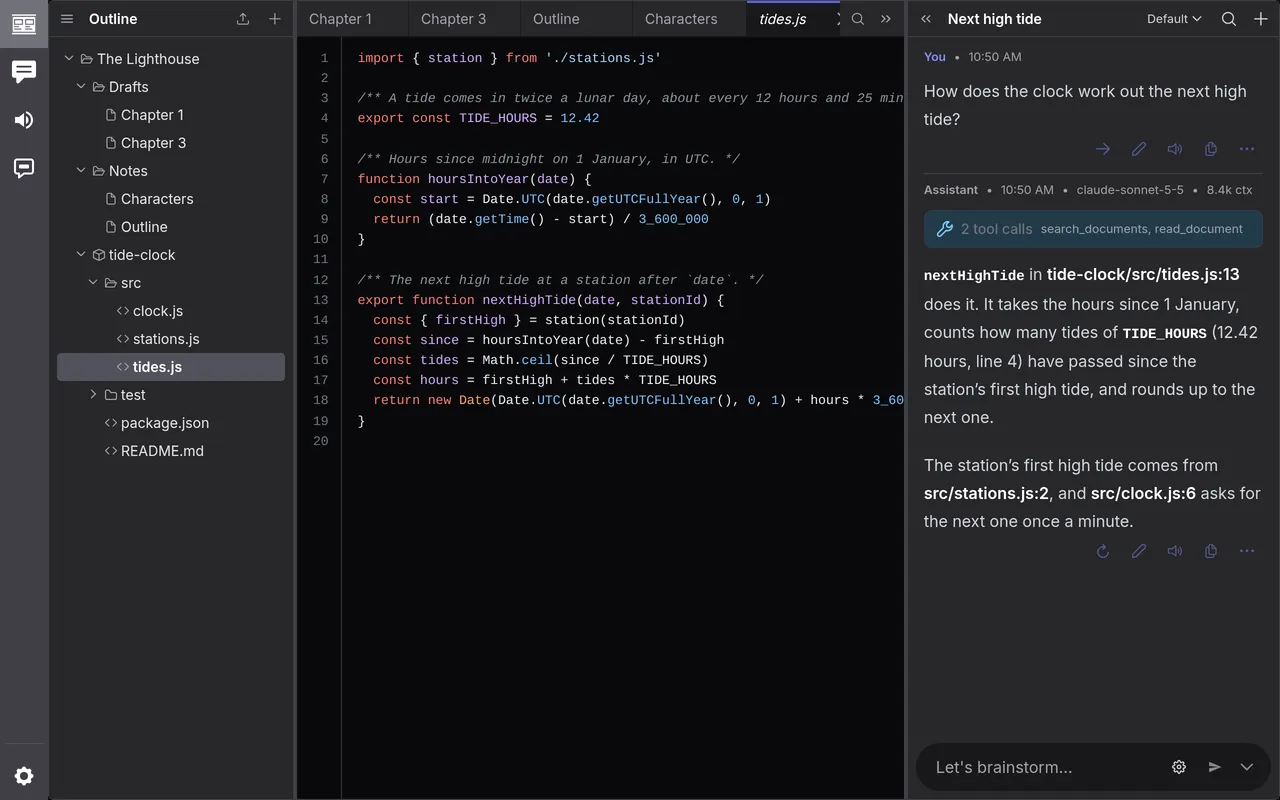This screenshot has height=800, width=1280.
Task: Open the chat bubble icon in the left sidebar
Action: click(24, 71)
